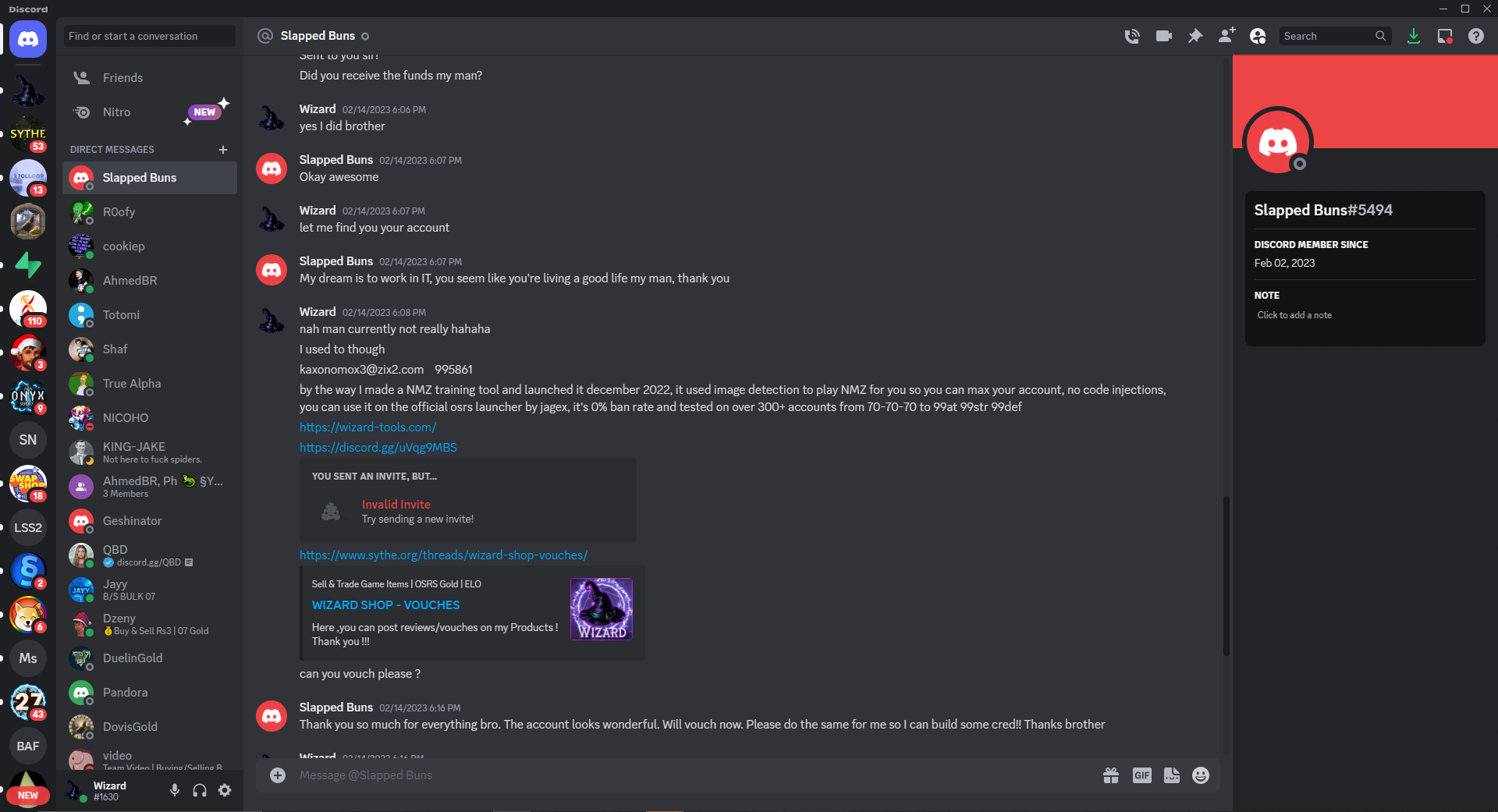Open the GIF picker
1498x812 pixels.
[x=1141, y=775]
